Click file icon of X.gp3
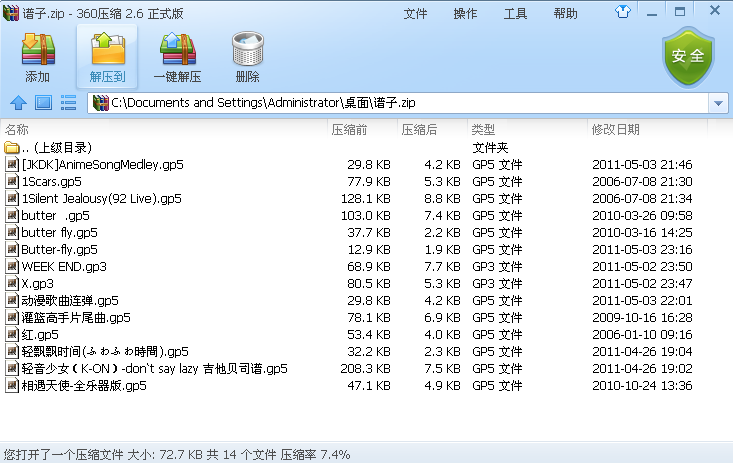This screenshot has height=463, width=733. pyautogui.click(x=12, y=283)
